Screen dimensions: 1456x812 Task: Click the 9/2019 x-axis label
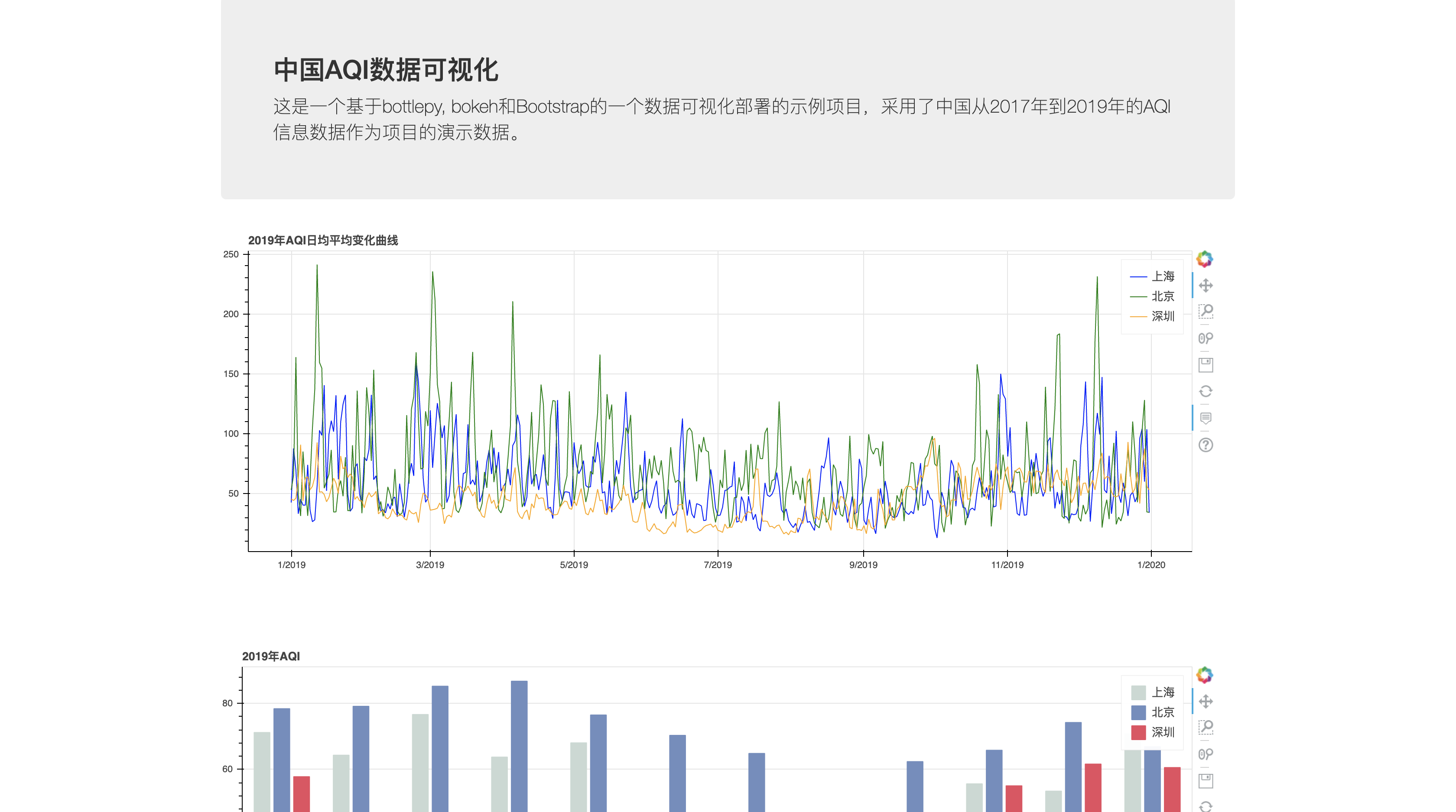[x=864, y=565]
